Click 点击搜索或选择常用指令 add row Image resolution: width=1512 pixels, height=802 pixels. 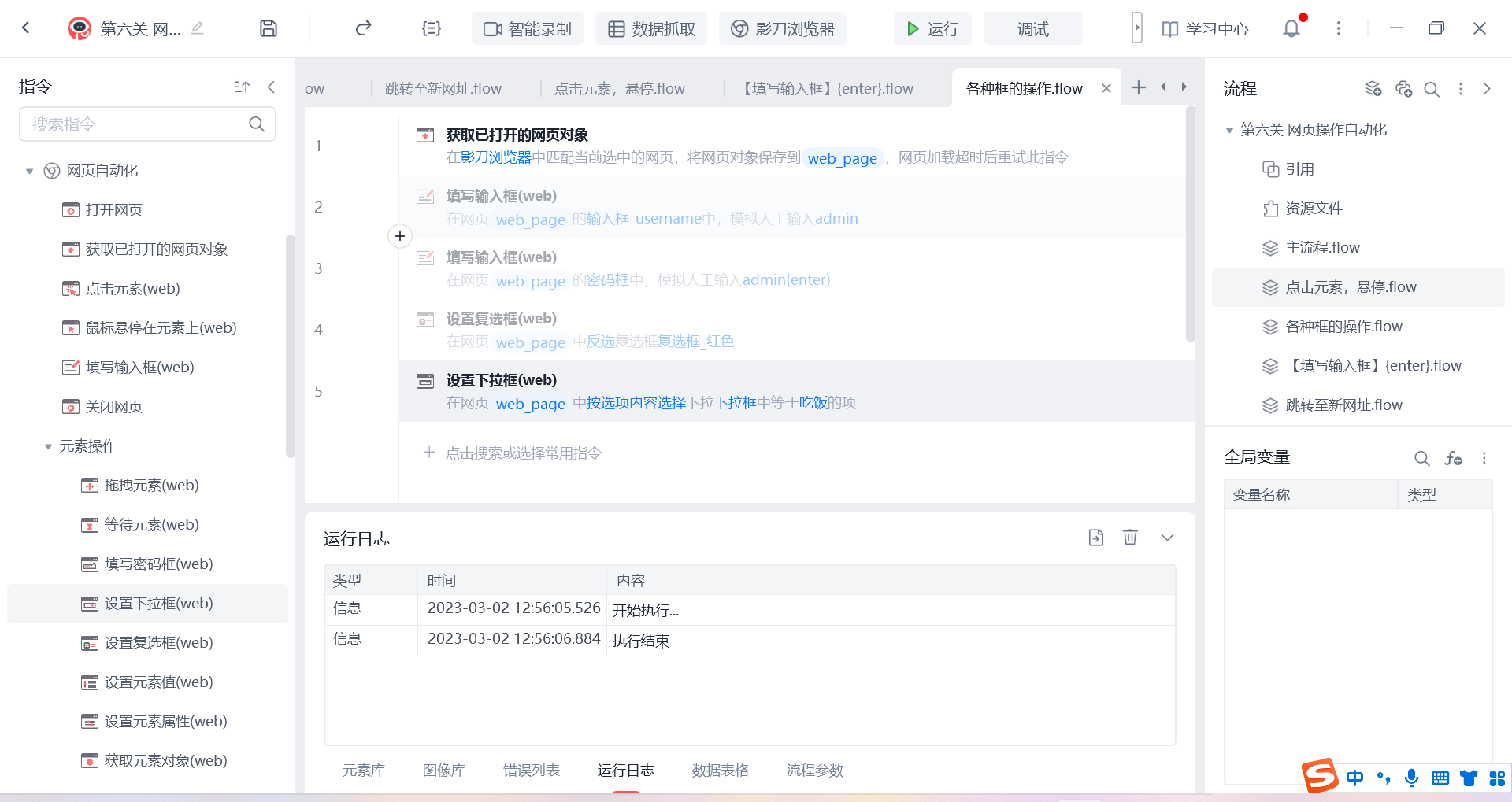[x=512, y=453]
